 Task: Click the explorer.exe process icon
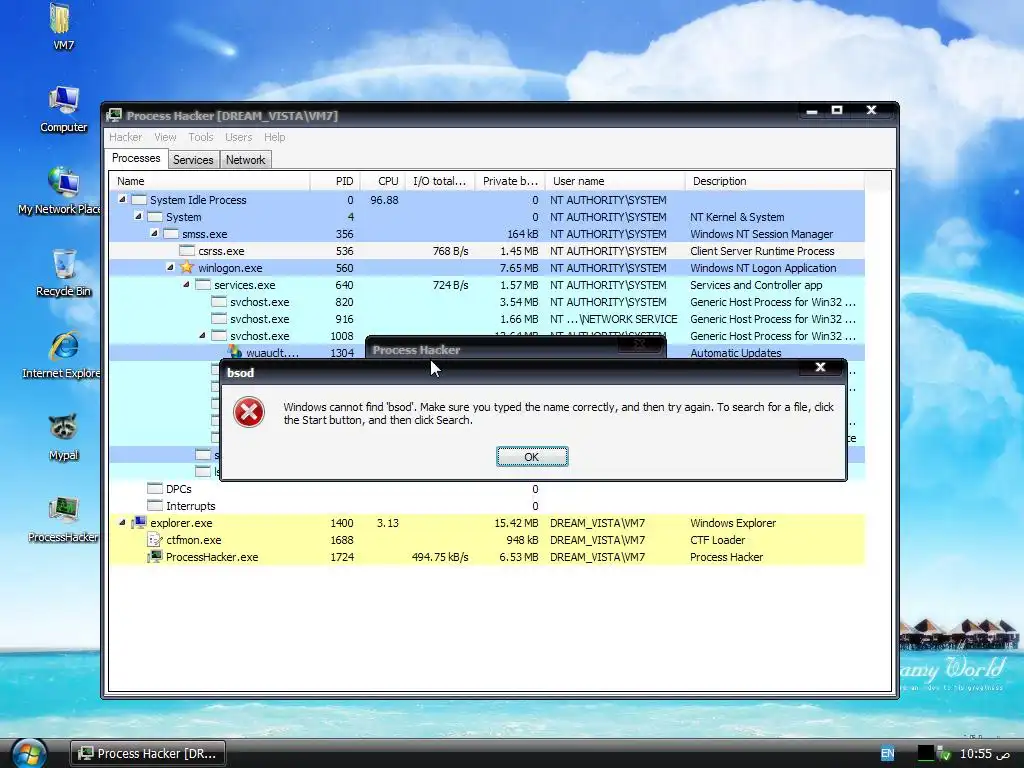click(x=138, y=522)
